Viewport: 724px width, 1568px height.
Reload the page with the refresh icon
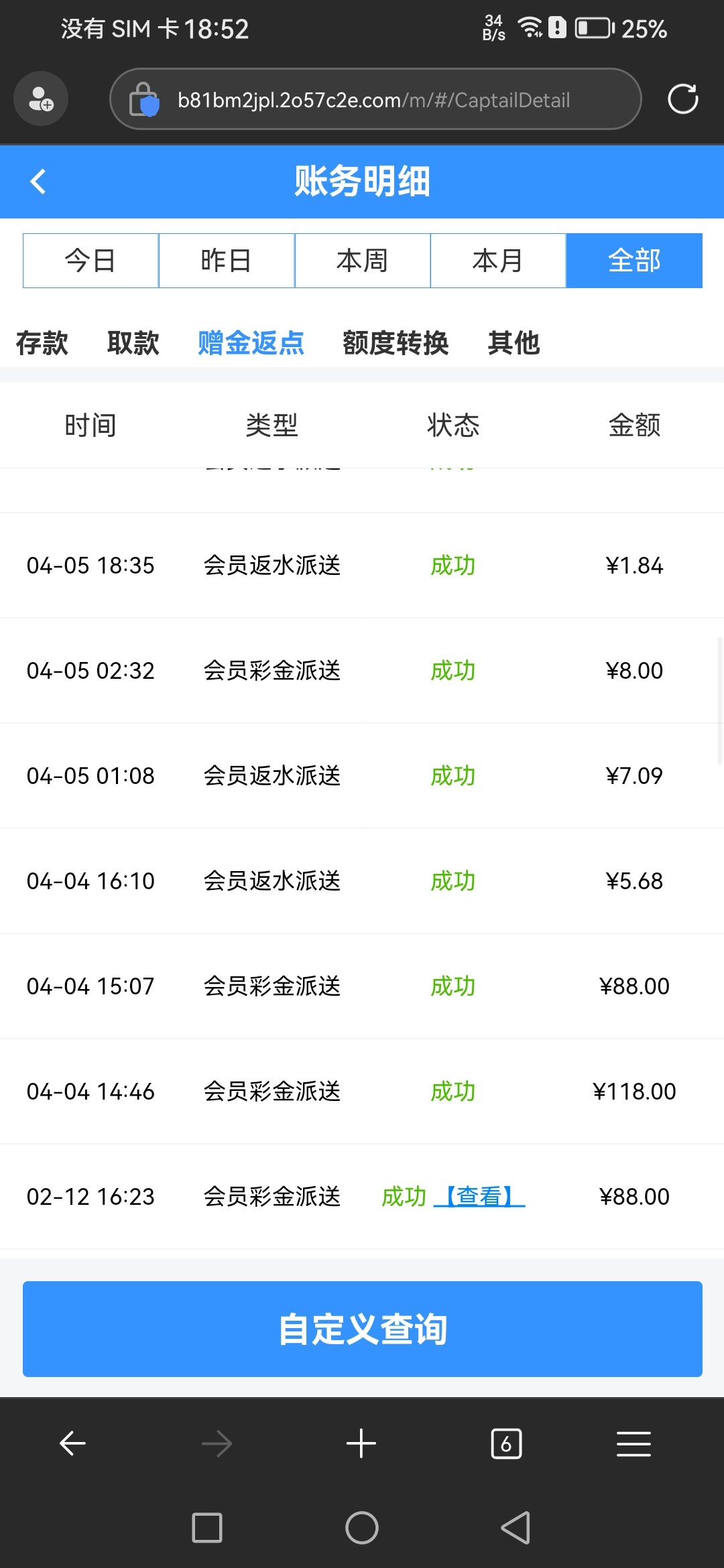pyautogui.click(x=682, y=99)
